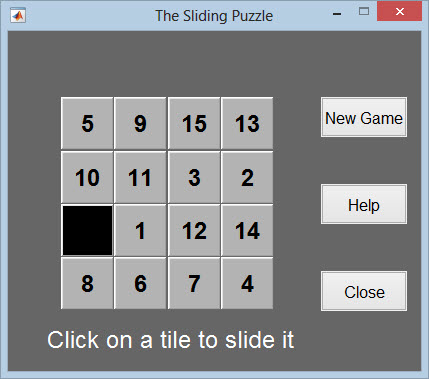Screen dimensions: 429x379
Task: Click tile number 12
Action: (194, 230)
